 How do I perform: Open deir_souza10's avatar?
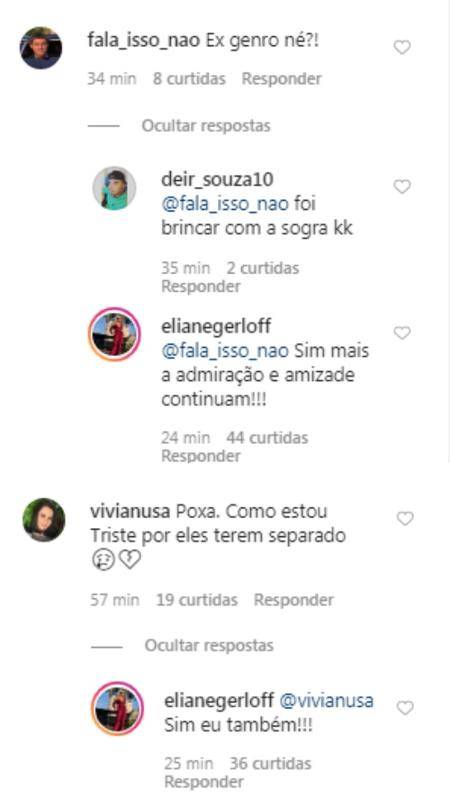coord(114,188)
